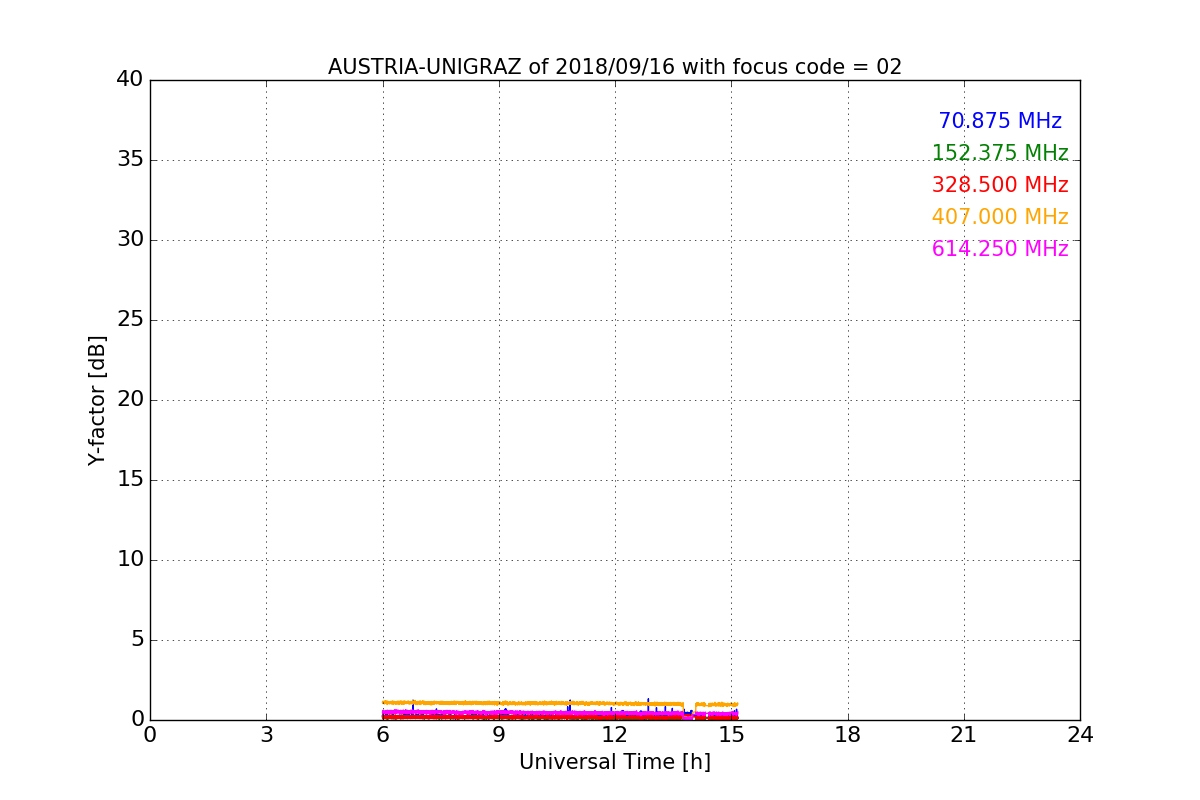Select the 407.000 MHz legend label
The height and width of the screenshot is (800, 1200).
click(x=1000, y=217)
